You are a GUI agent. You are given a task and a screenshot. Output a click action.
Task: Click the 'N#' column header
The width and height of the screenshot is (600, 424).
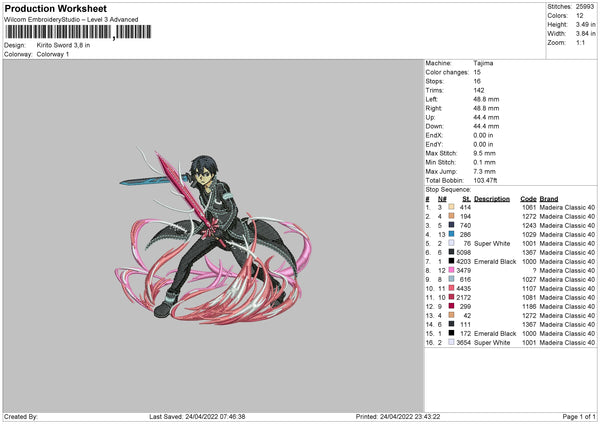(x=442, y=199)
